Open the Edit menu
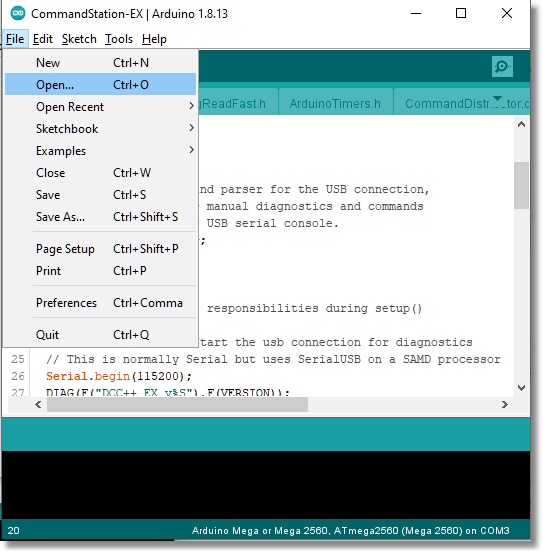The height and width of the screenshot is (553, 543). [43, 39]
